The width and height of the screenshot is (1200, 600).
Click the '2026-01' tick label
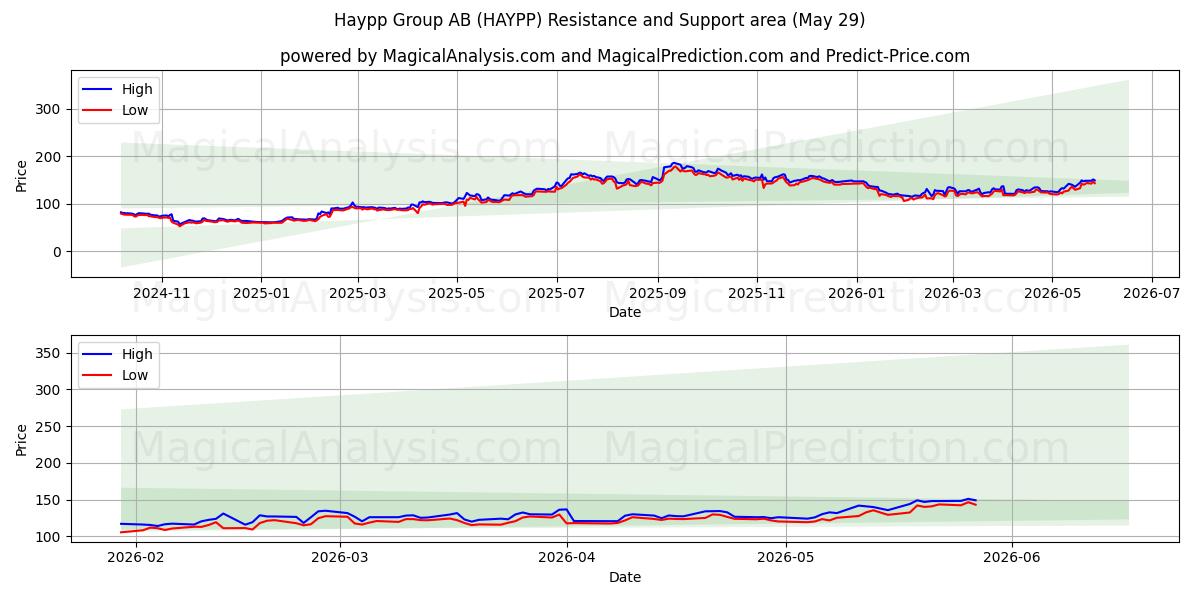point(856,294)
